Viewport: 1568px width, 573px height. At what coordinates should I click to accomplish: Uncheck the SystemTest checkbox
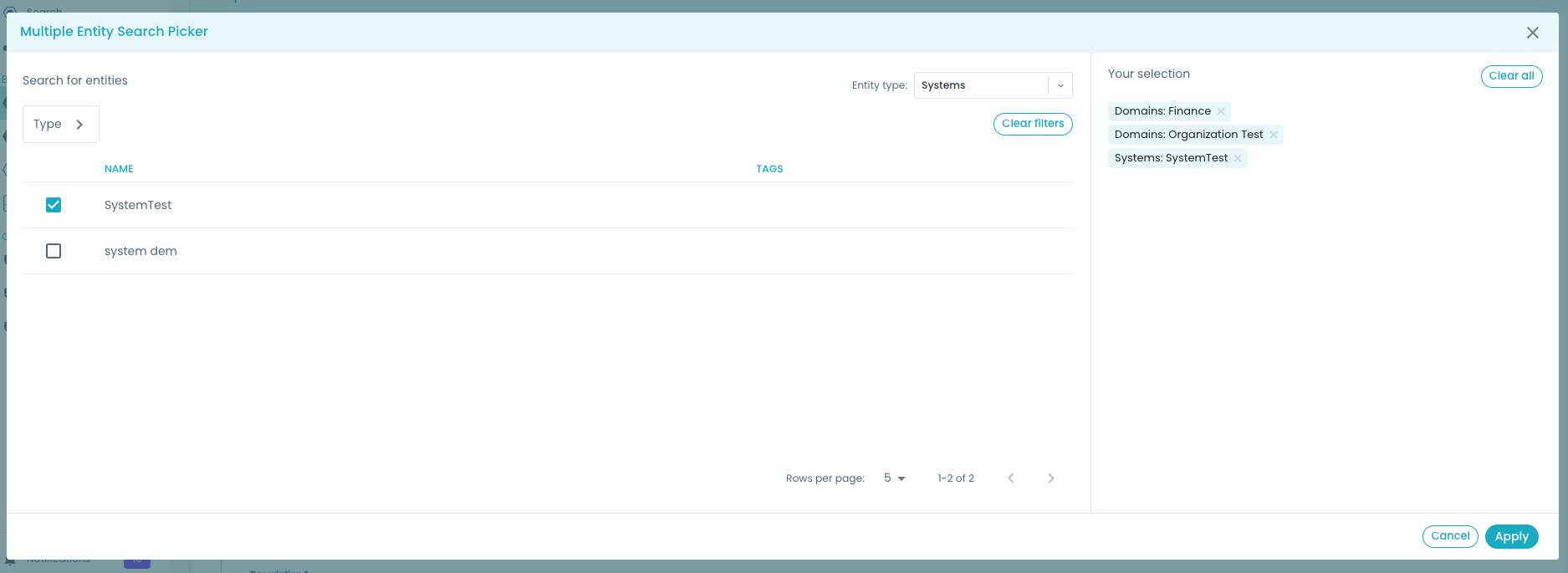(54, 205)
